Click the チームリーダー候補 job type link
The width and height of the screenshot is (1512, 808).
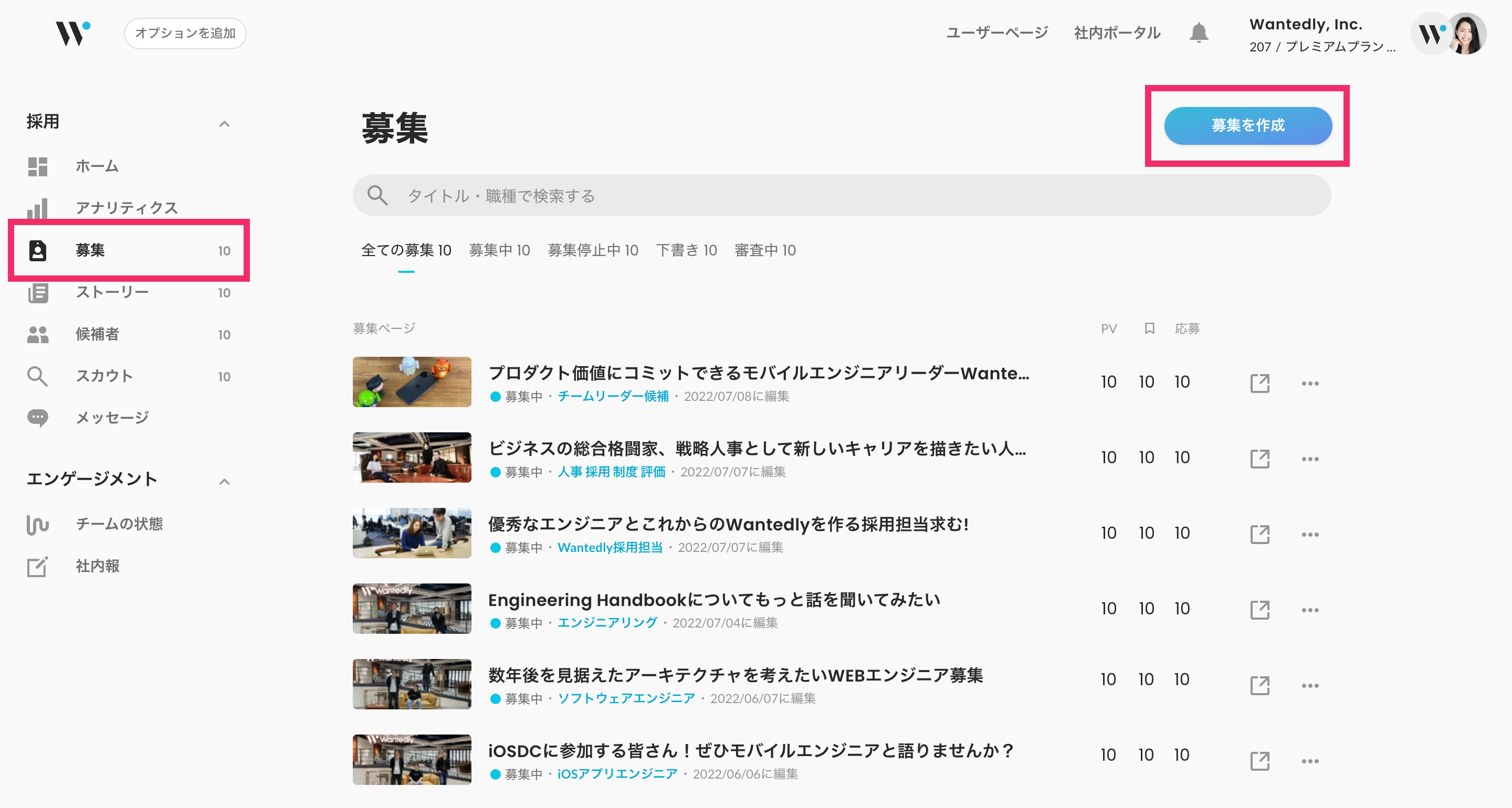tap(613, 397)
